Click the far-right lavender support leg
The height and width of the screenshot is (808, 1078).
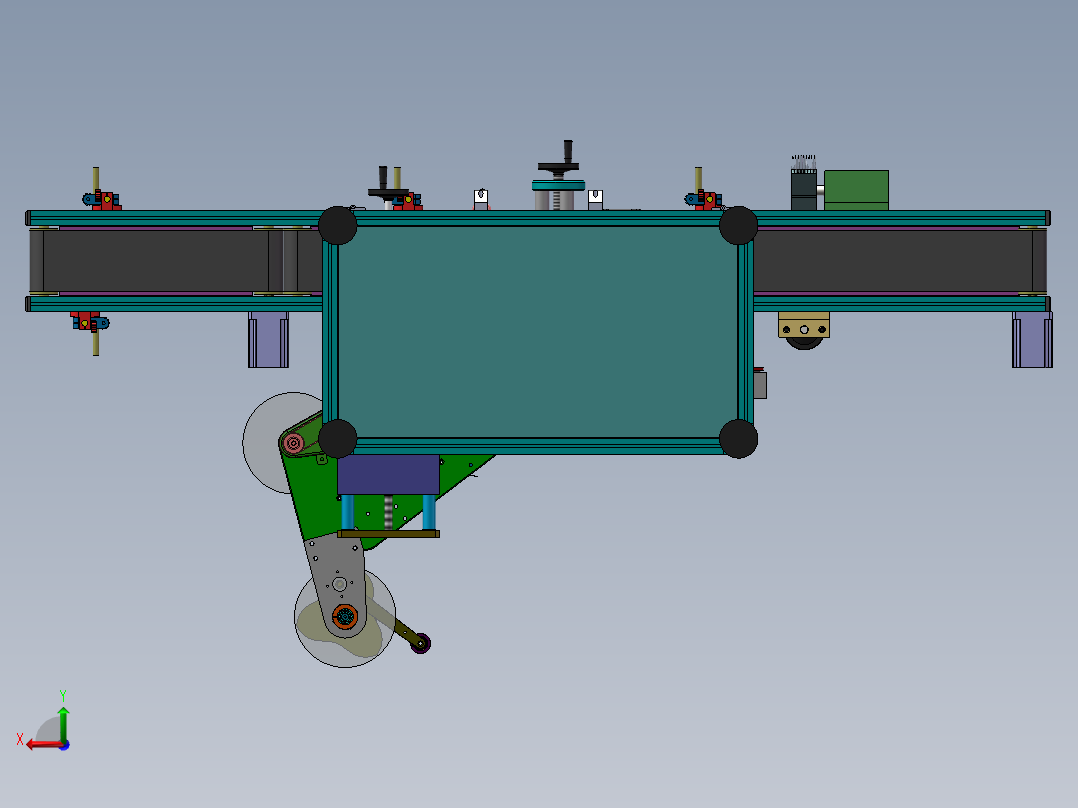[x=1031, y=339]
